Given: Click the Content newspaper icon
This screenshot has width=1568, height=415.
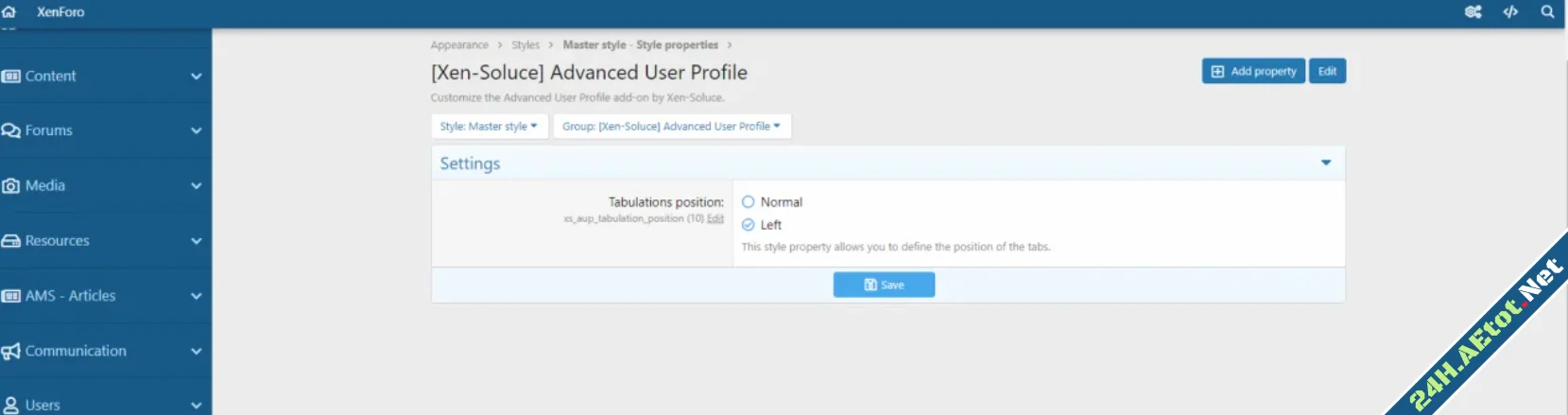Looking at the screenshot, I should (11, 76).
